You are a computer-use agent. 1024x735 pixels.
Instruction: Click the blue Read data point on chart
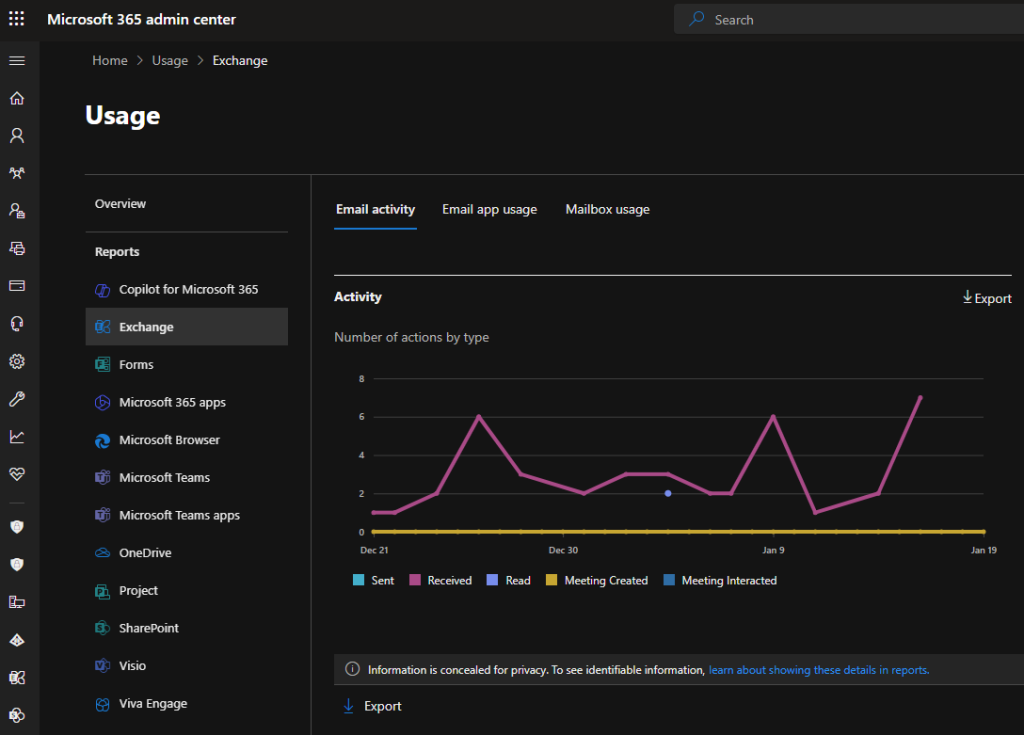667,493
